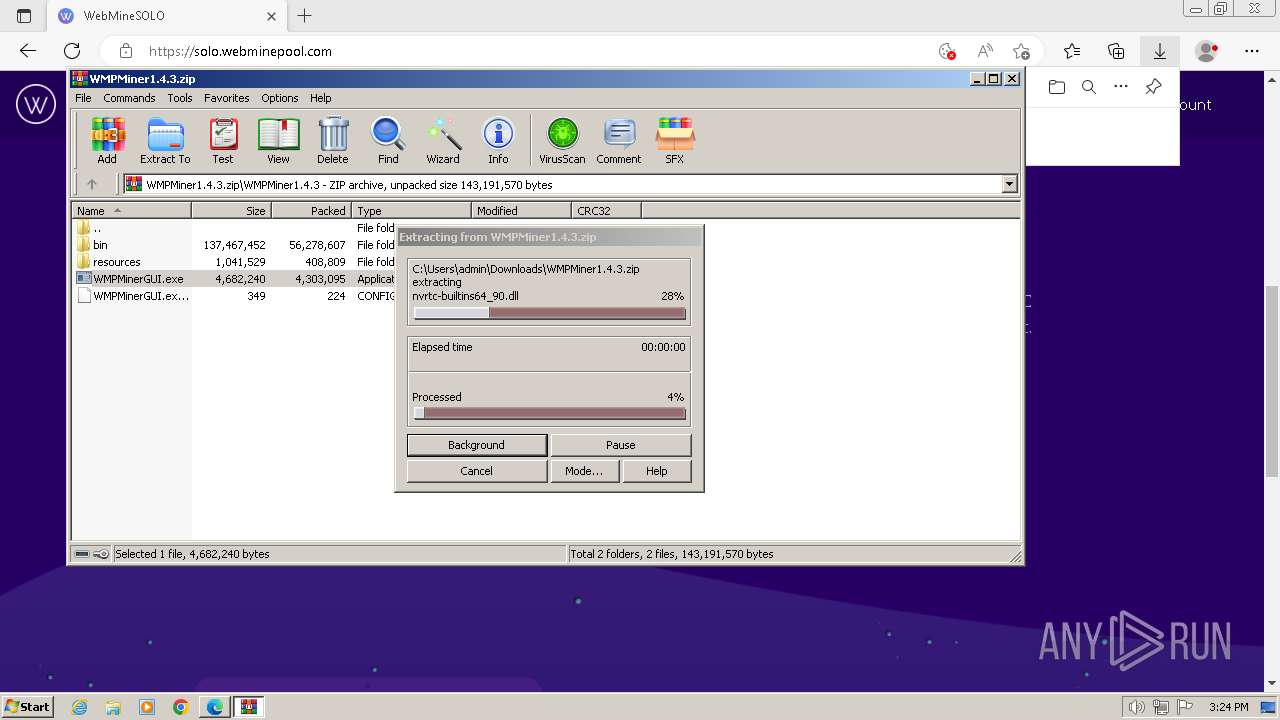The image size is (1280, 720).
Task: Click the browser address bar URL
Action: point(240,51)
